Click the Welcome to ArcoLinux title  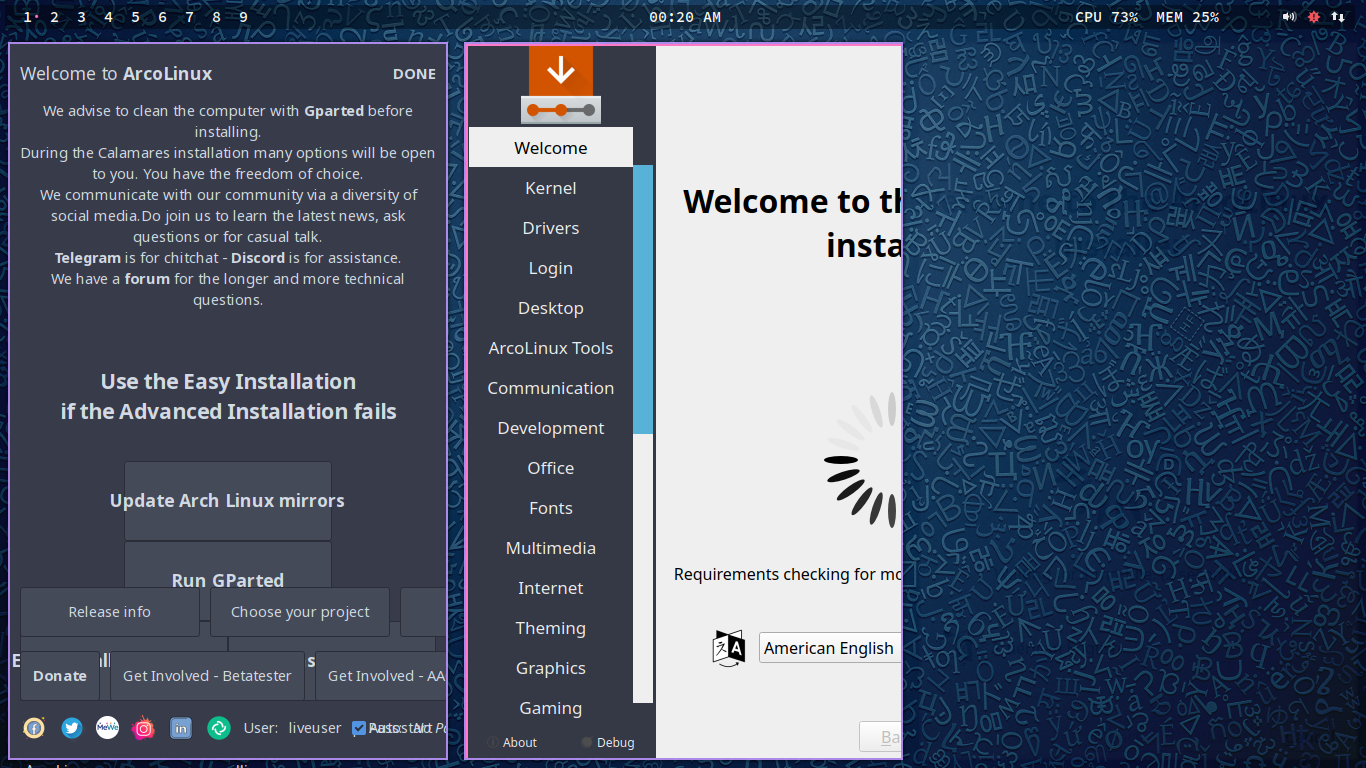116,74
